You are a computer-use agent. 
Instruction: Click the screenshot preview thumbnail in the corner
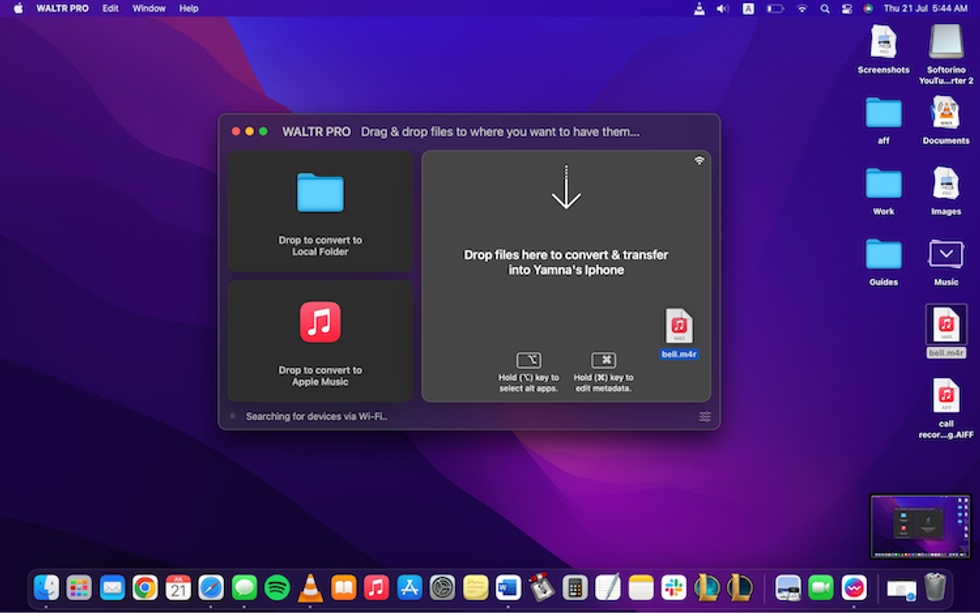tap(920, 526)
